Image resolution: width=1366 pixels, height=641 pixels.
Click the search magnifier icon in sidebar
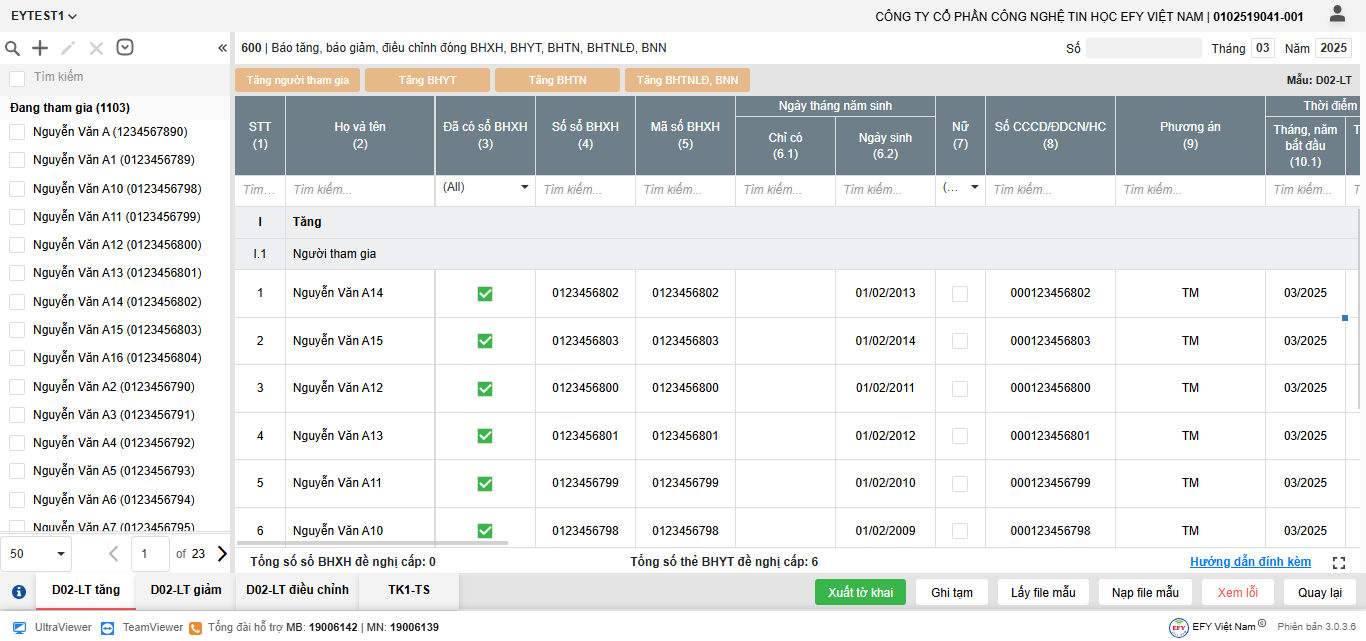(x=13, y=48)
